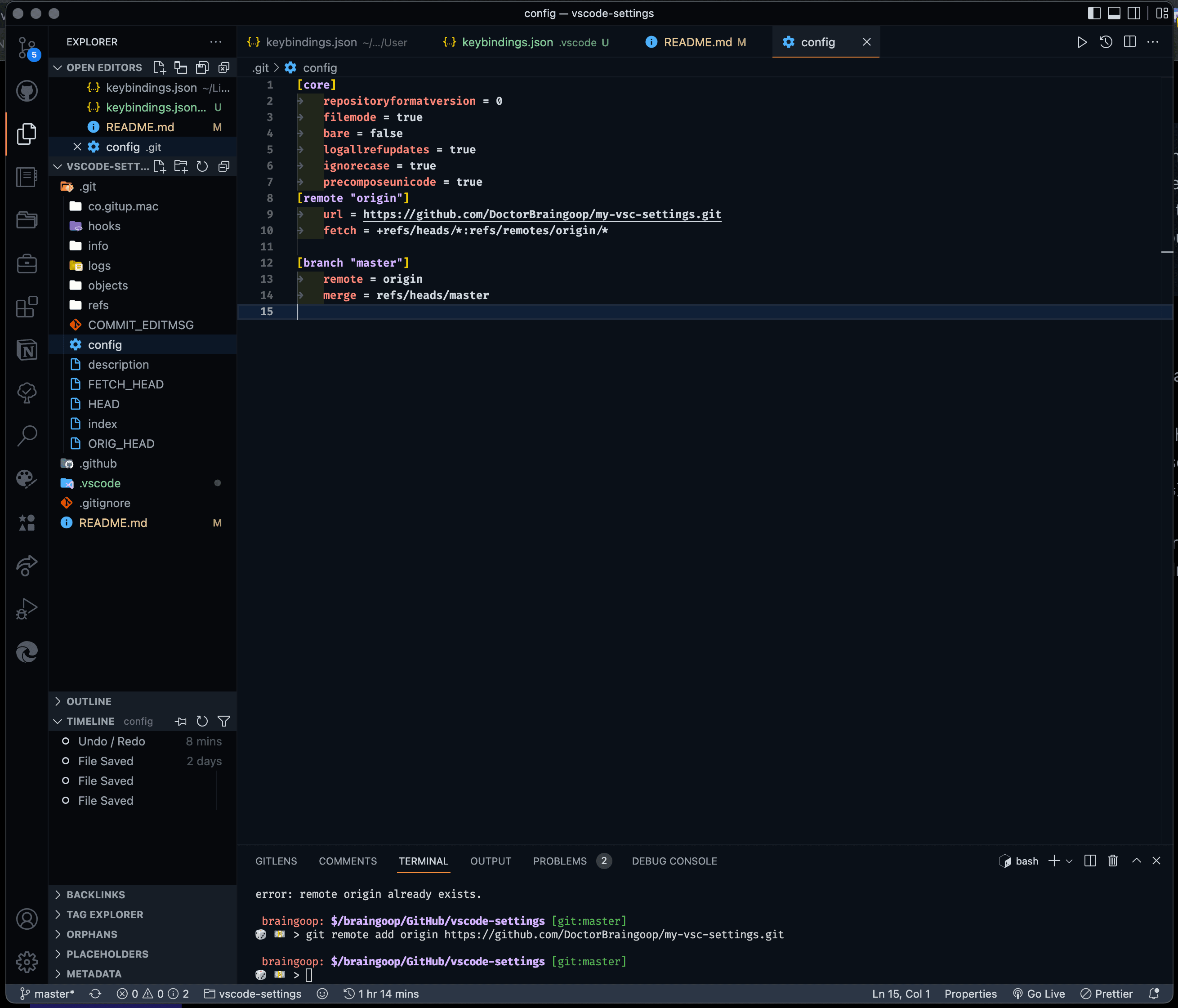Toggle bottom panel layout button
The image size is (1178, 1008).
click(1114, 13)
